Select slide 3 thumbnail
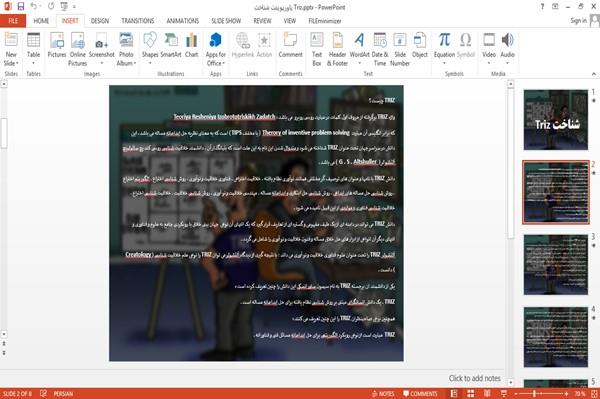The image size is (600, 399). pos(556,264)
